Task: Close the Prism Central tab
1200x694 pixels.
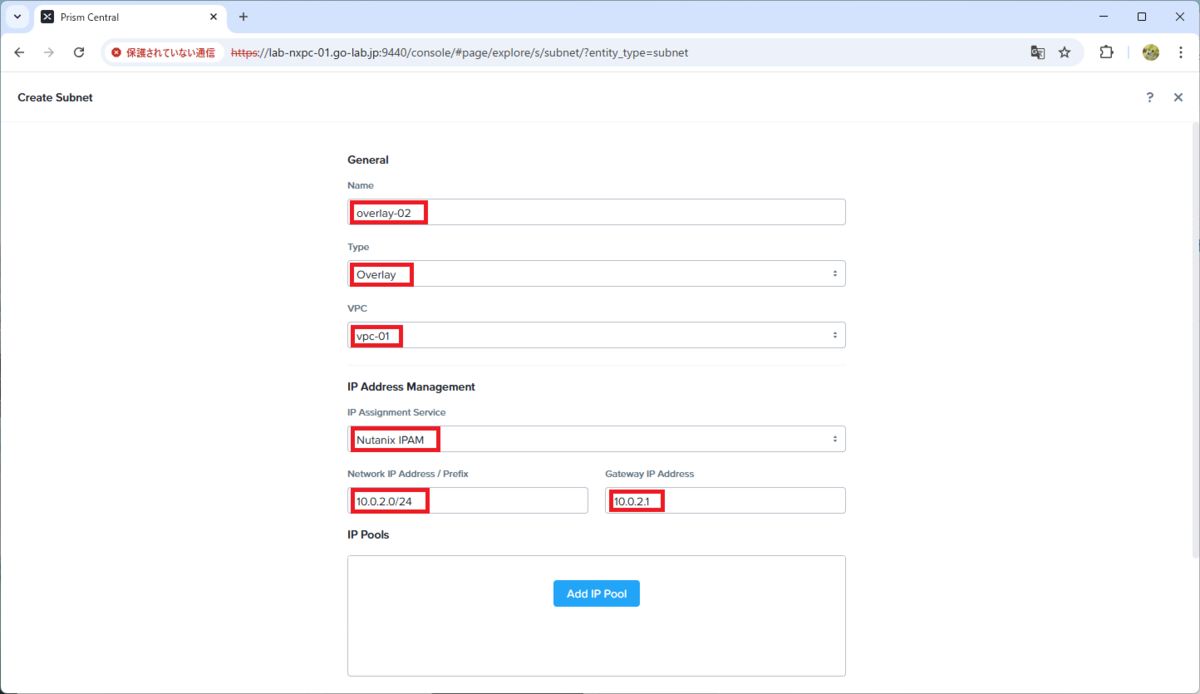Action: tap(213, 17)
